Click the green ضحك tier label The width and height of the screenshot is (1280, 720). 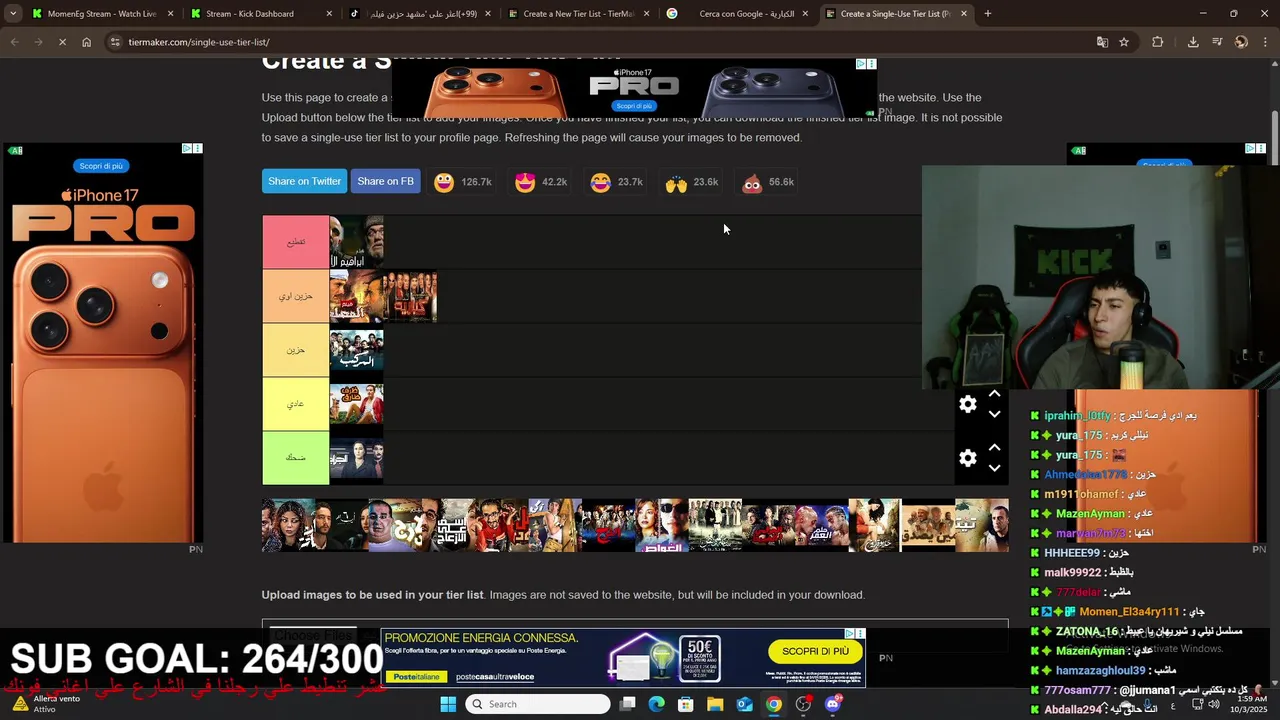(295, 458)
